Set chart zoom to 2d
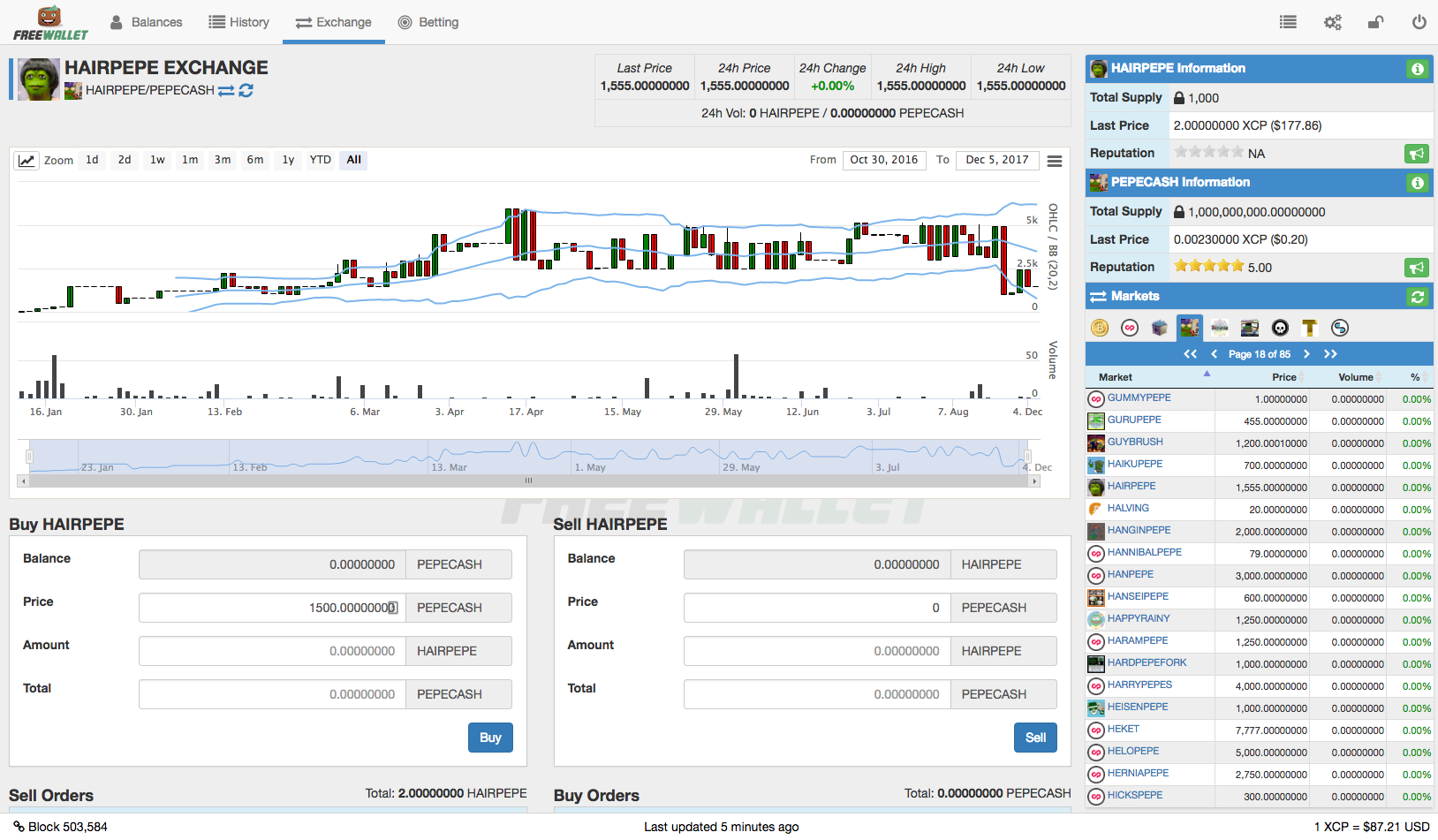The height and width of the screenshot is (840, 1438). [125, 160]
